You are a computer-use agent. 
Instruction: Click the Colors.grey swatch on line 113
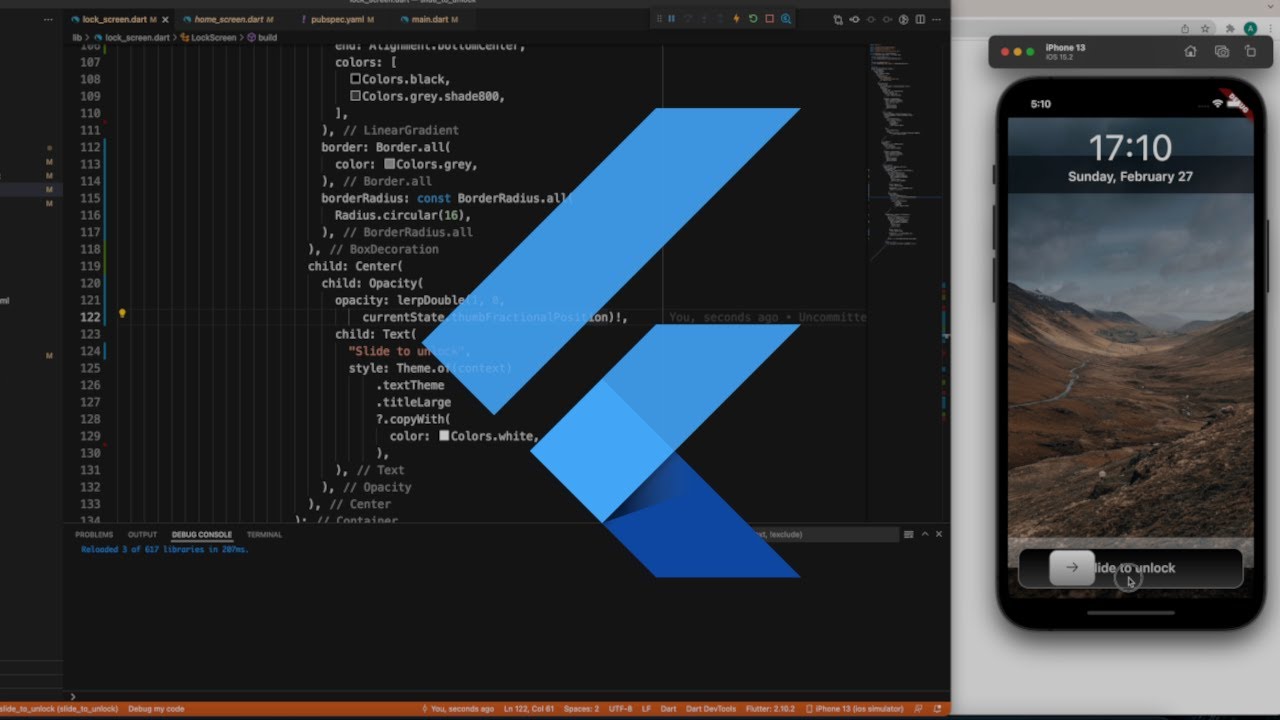pyautogui.click(x=389, y=164)
